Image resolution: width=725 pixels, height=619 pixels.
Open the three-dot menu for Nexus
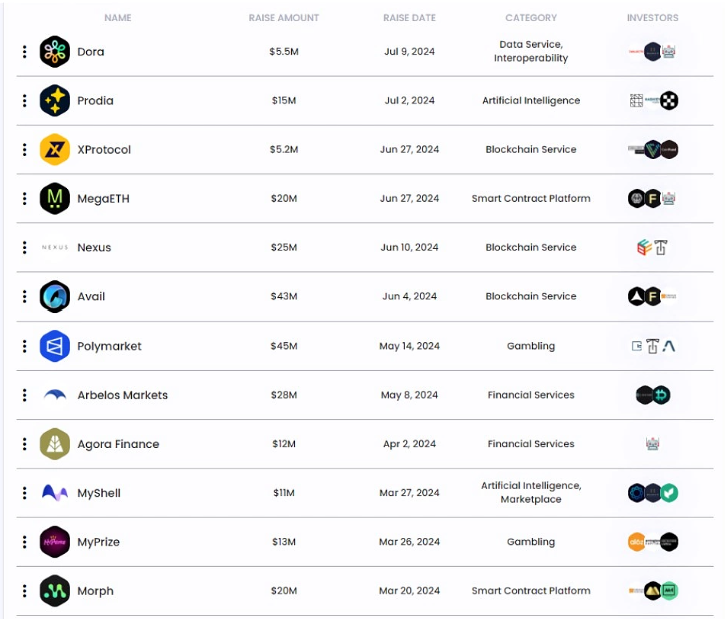pyautogui.click(x=25, y=248)
